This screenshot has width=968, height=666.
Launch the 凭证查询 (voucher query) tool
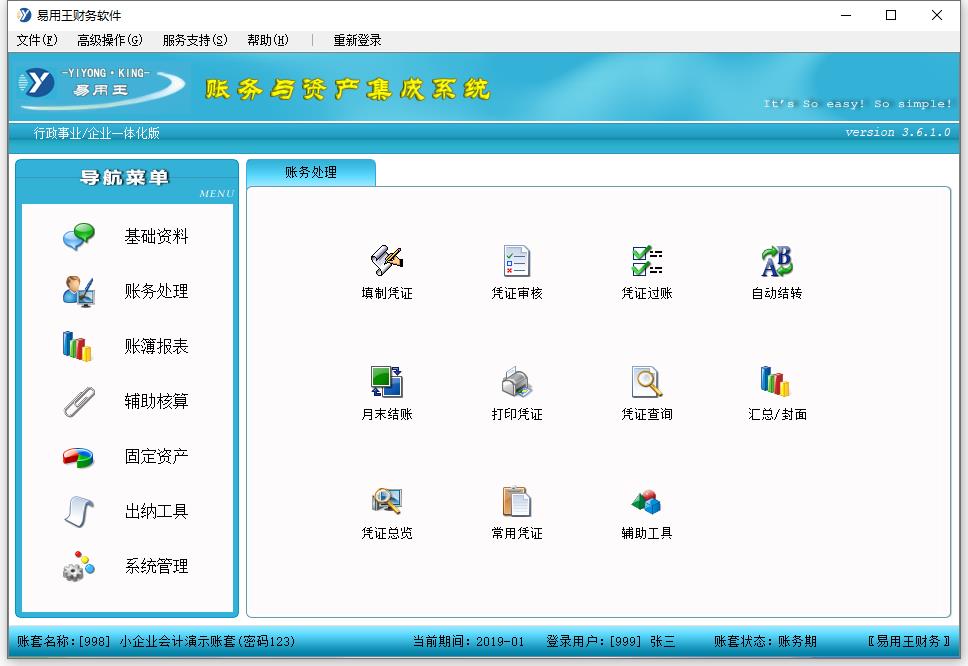point(645,392)
